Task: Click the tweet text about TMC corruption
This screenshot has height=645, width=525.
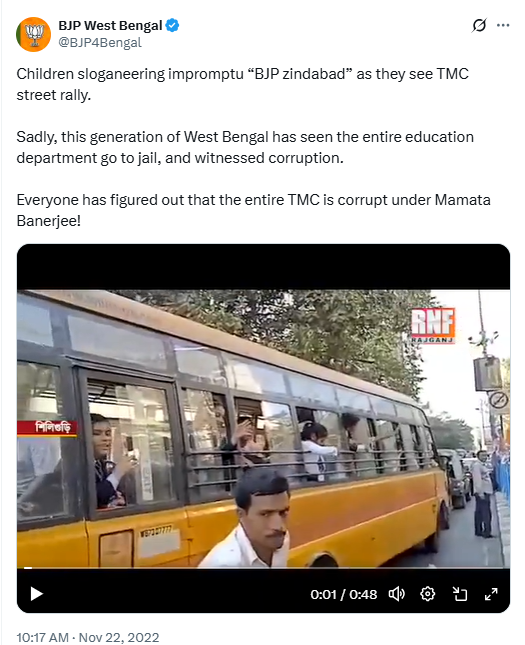Action: click(253, 210)
